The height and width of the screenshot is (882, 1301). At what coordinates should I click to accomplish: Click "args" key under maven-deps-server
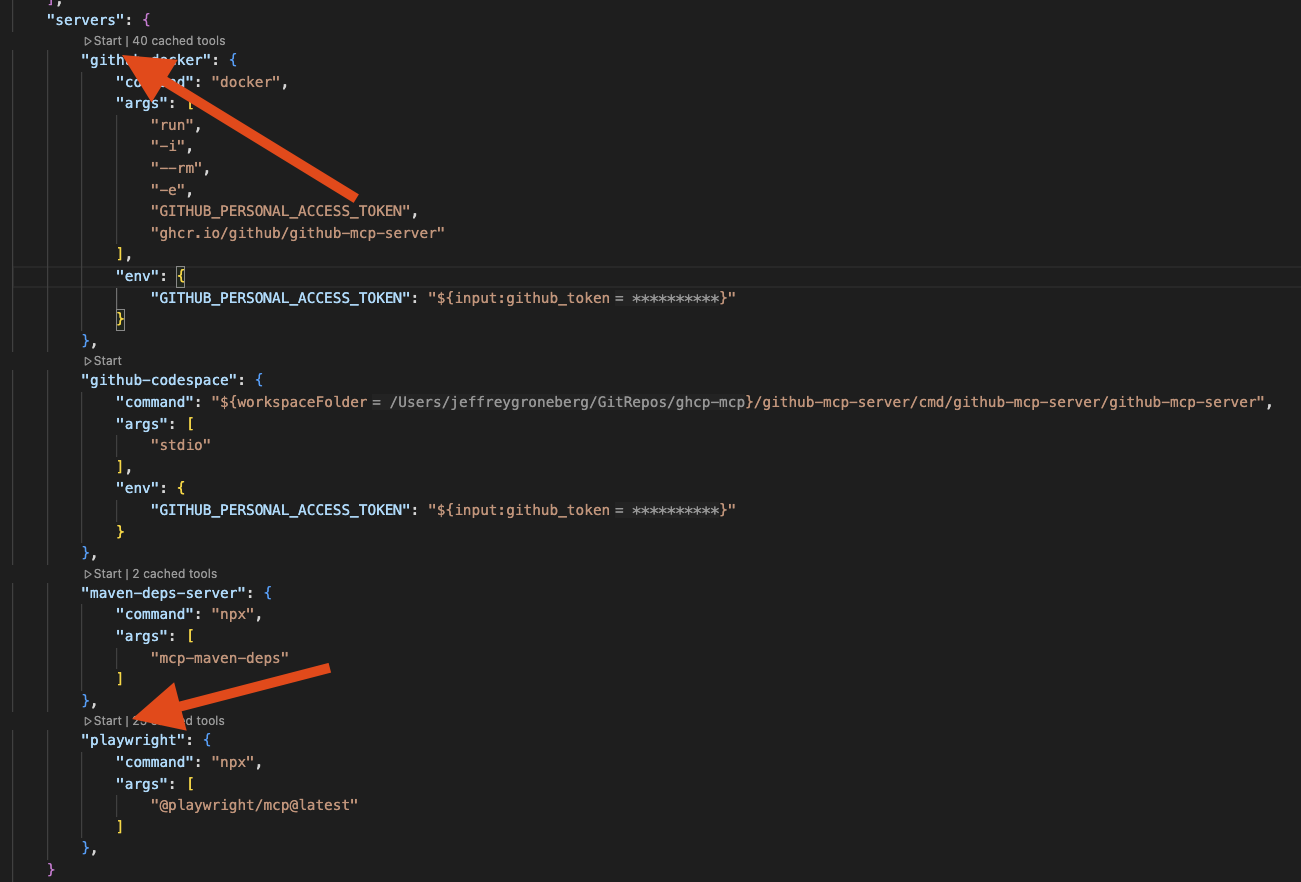pos(141,636)
